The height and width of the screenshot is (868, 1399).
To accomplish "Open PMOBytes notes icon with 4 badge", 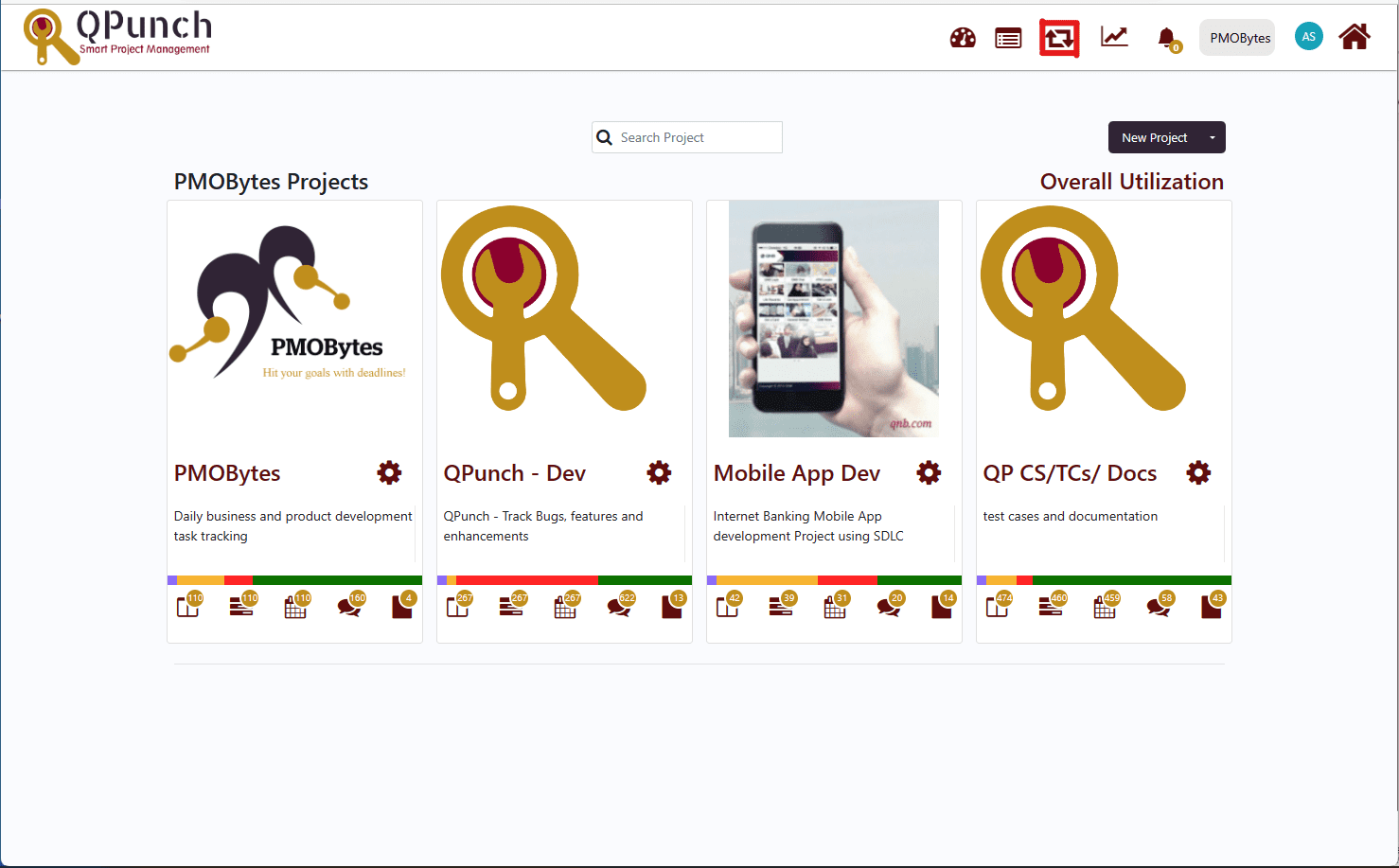I will [x=403, y=606].
